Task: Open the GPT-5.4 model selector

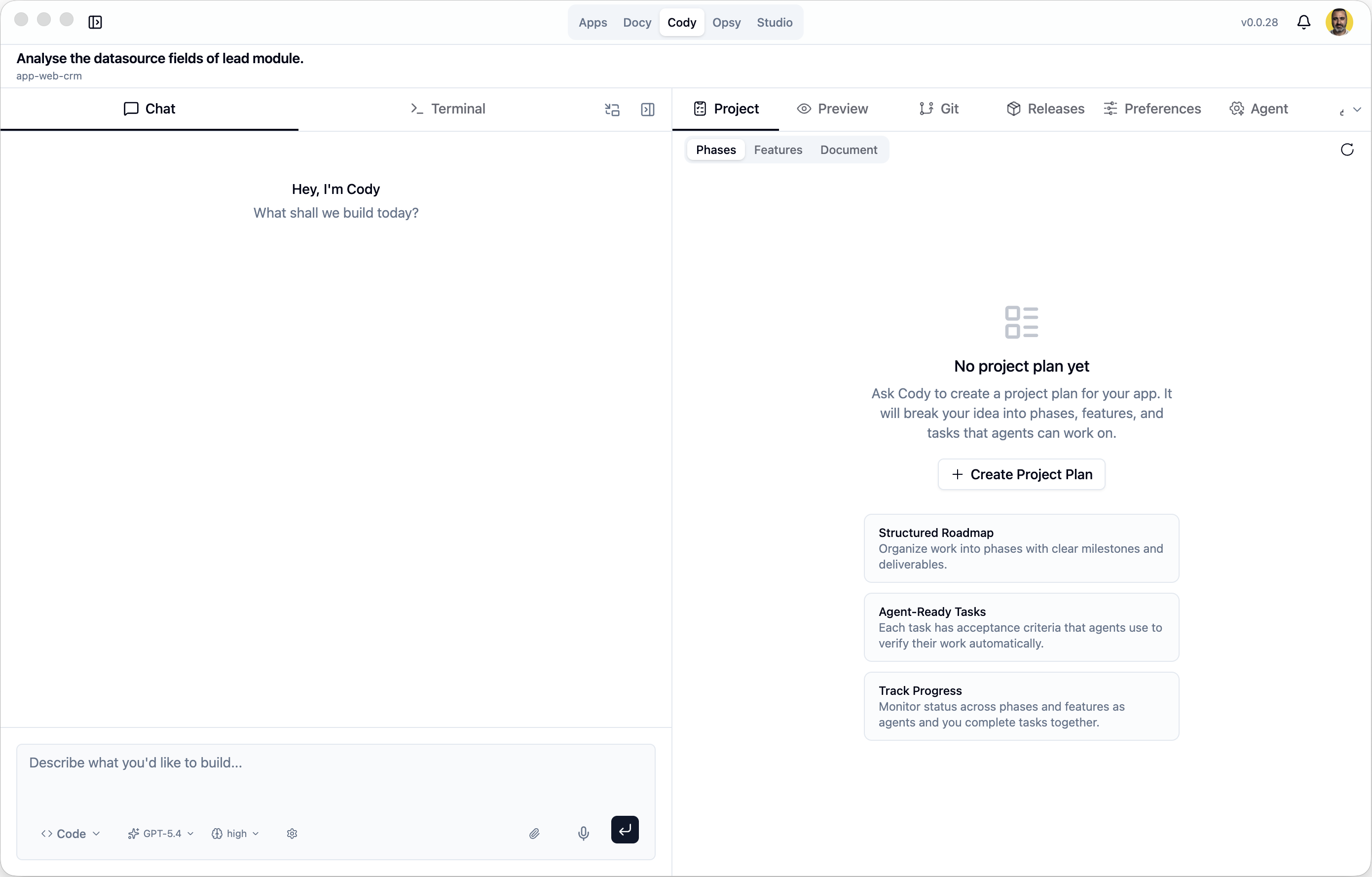Action: (x=160, y=833)
